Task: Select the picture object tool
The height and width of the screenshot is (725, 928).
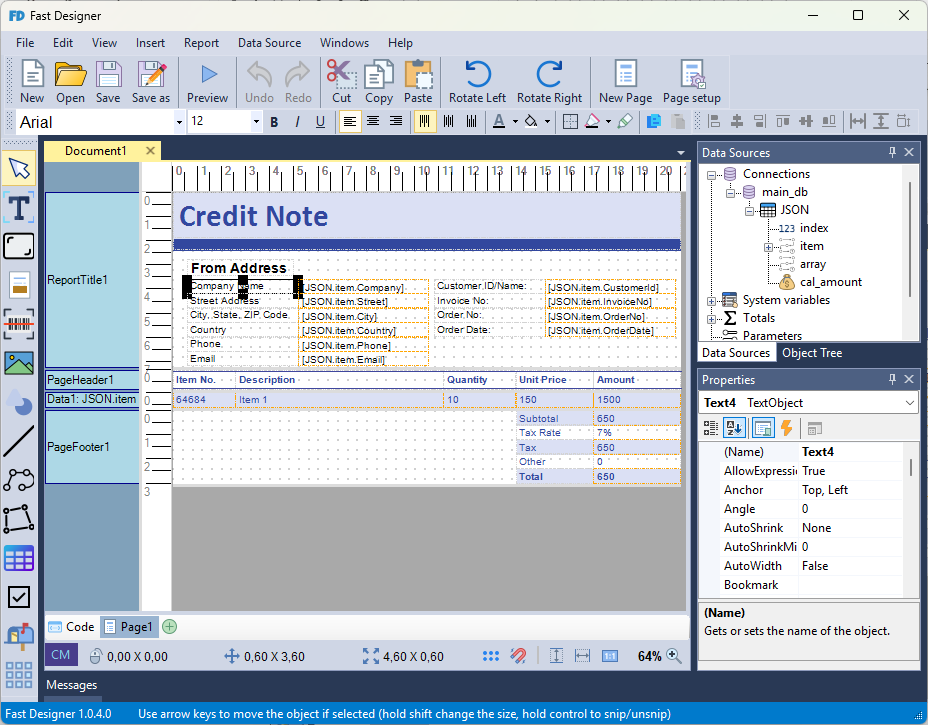Action: pos(19,363)
